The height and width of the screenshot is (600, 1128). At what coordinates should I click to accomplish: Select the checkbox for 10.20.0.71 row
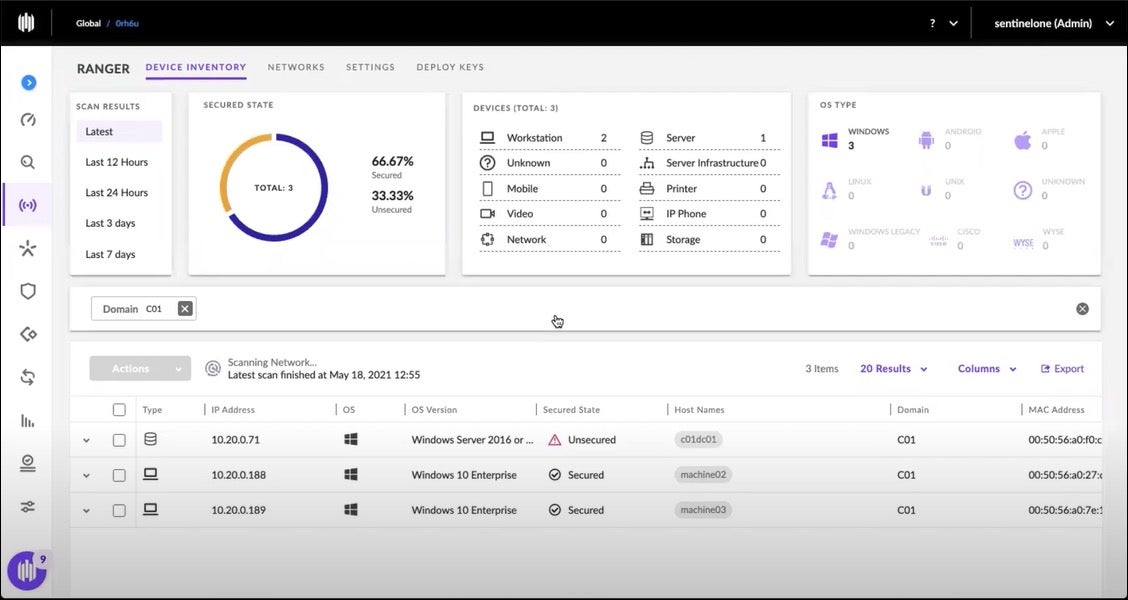pos(119,440)
